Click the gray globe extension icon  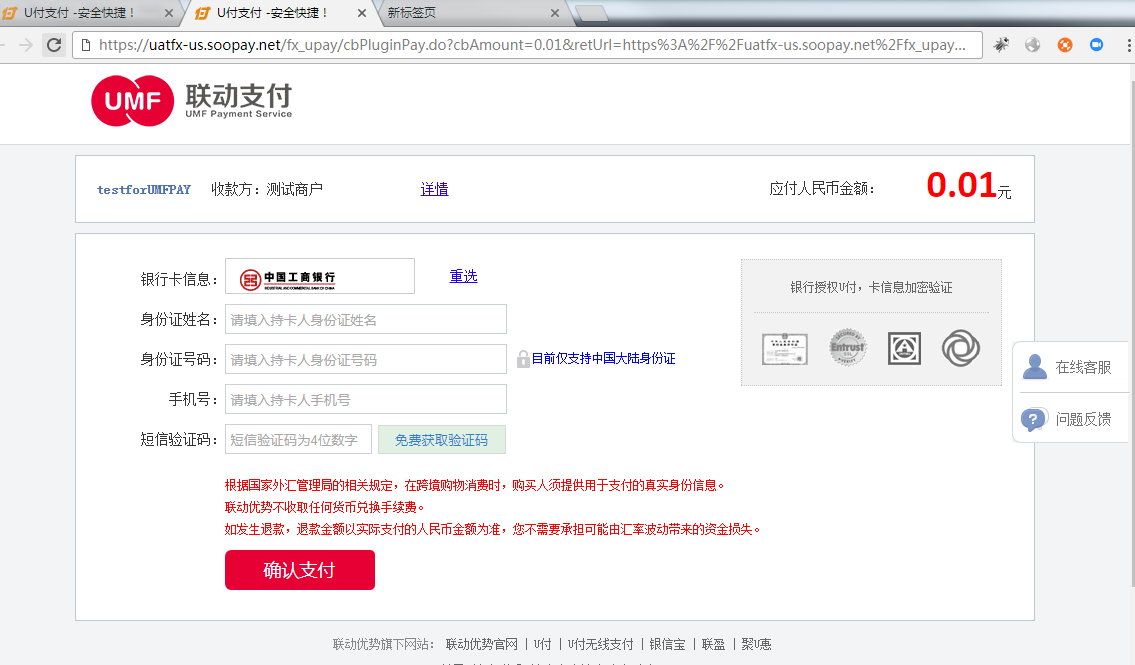tap(1031, 45)
